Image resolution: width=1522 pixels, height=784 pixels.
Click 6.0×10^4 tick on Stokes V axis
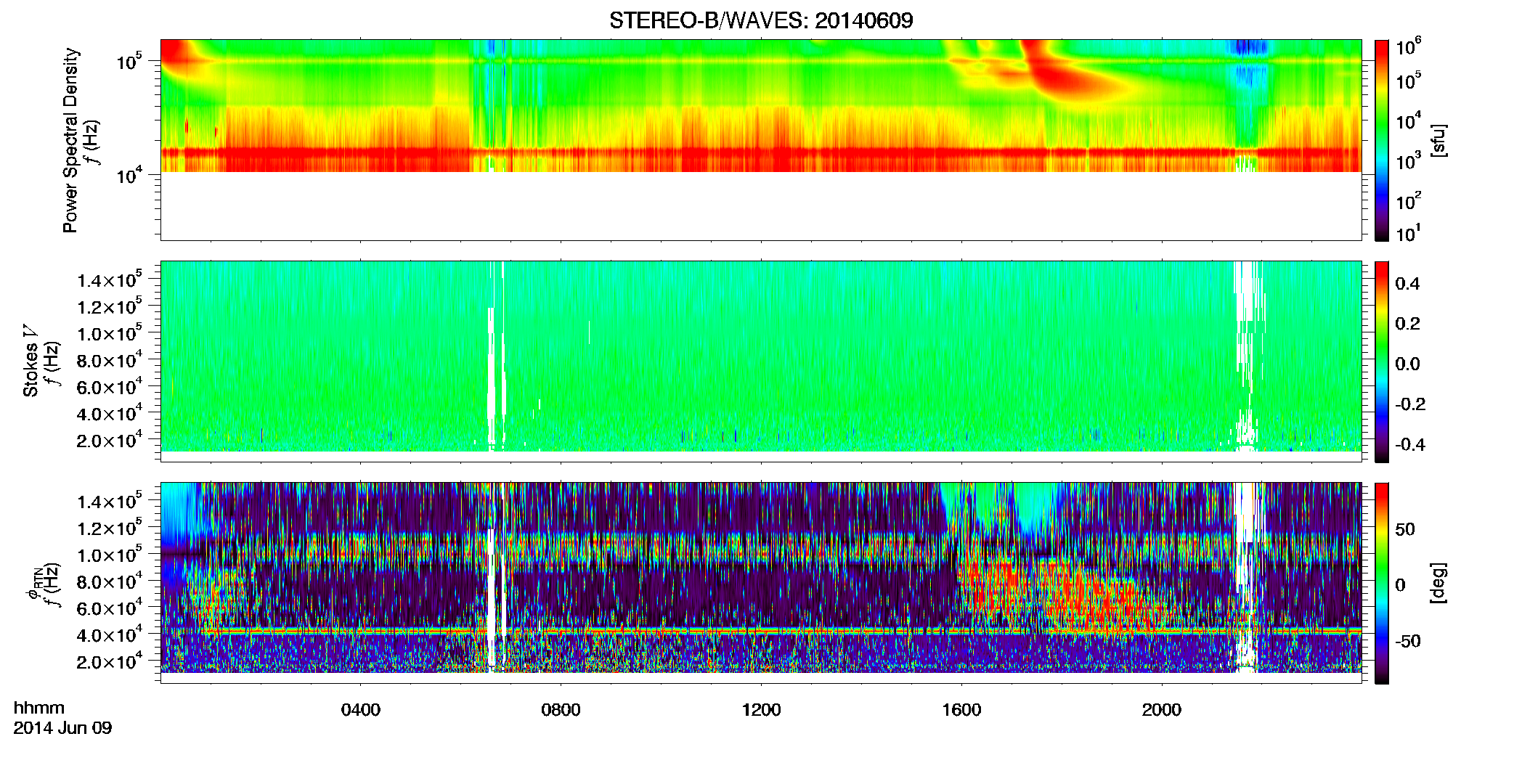click(109, 387)
